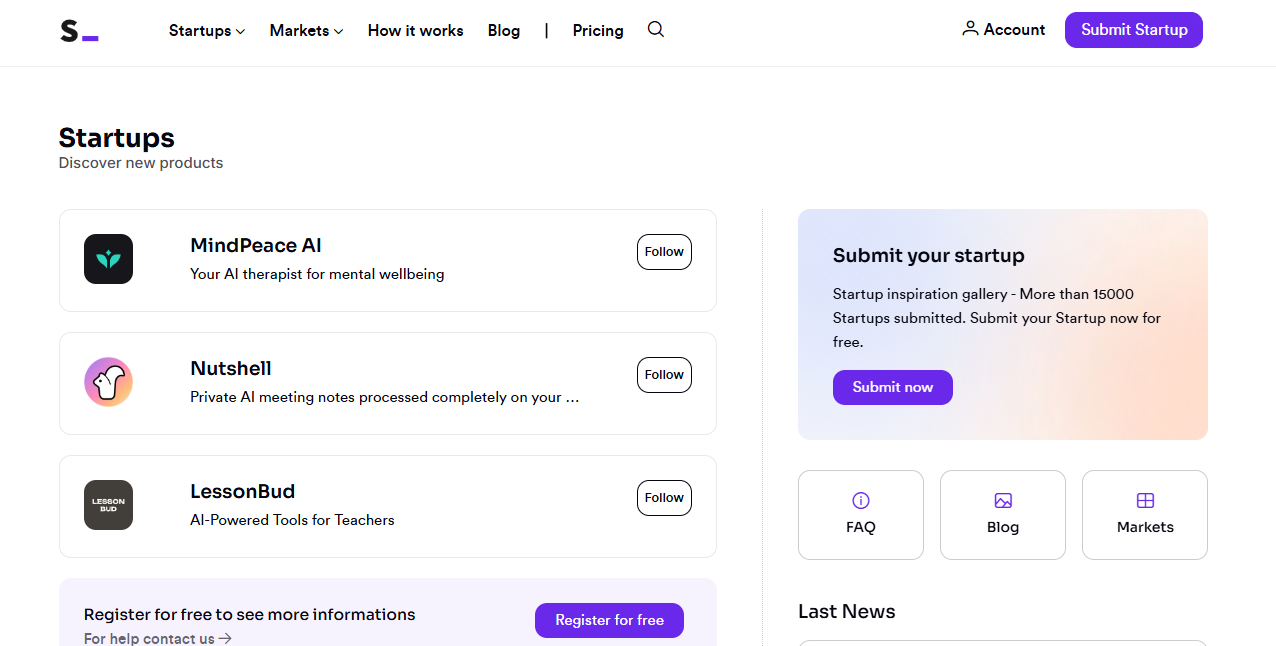Click the FAQ info circle icon
Image resolution: width=1276 pixels, height=646 pixels.
(x=861, y=500)
